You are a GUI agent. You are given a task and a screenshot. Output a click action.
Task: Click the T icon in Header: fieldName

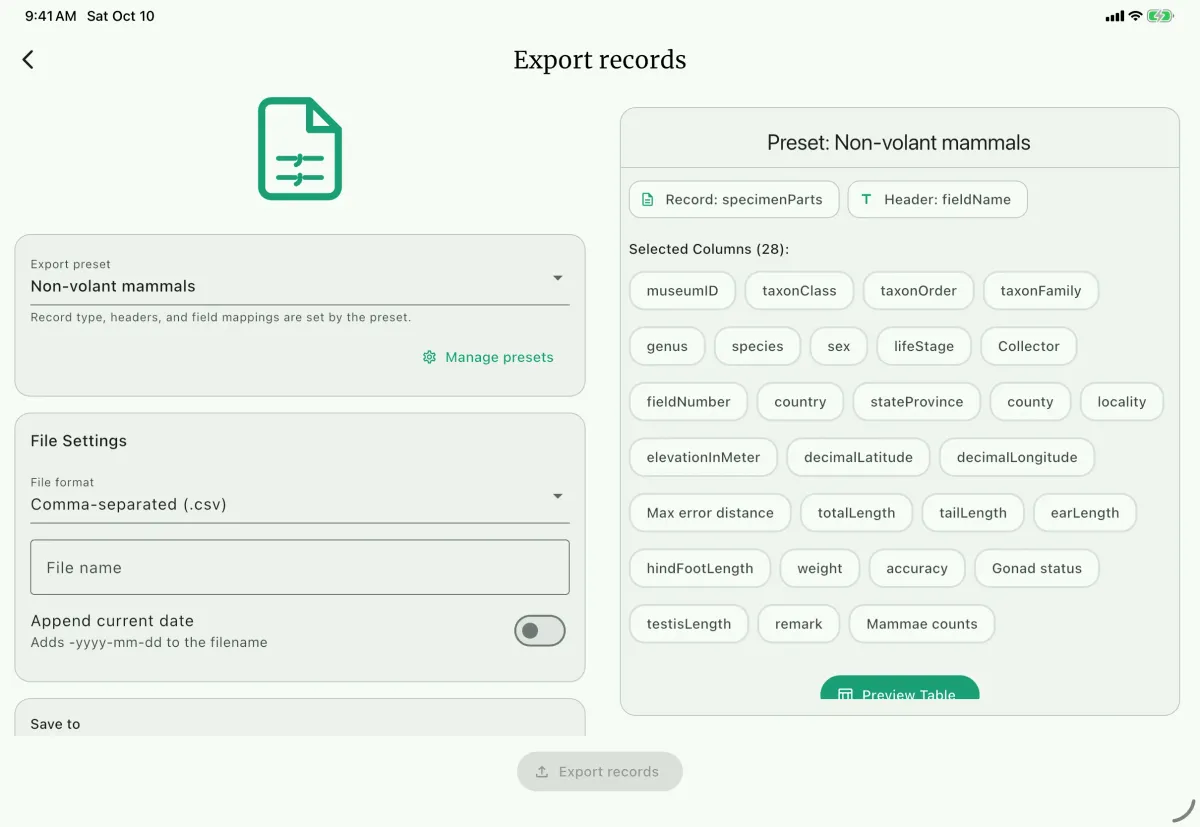coord(866,199)
